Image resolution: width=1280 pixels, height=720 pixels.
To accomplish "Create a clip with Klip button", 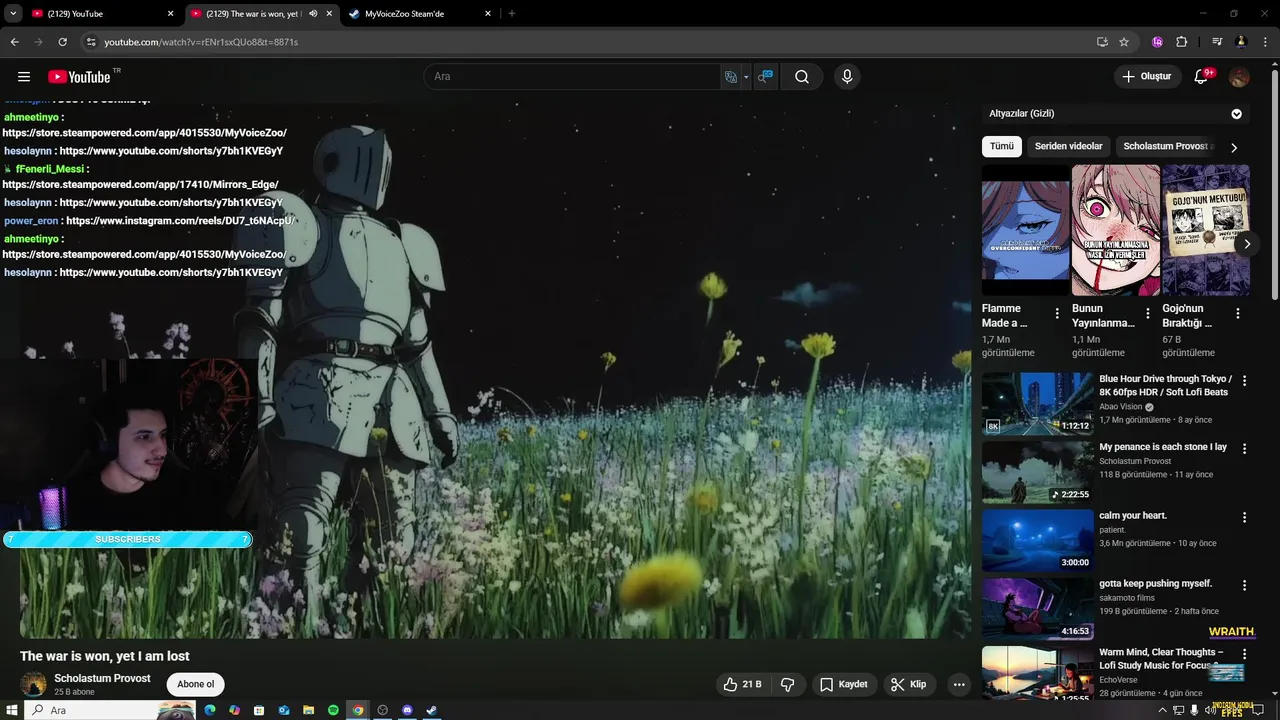I will (x=909, y=685).
